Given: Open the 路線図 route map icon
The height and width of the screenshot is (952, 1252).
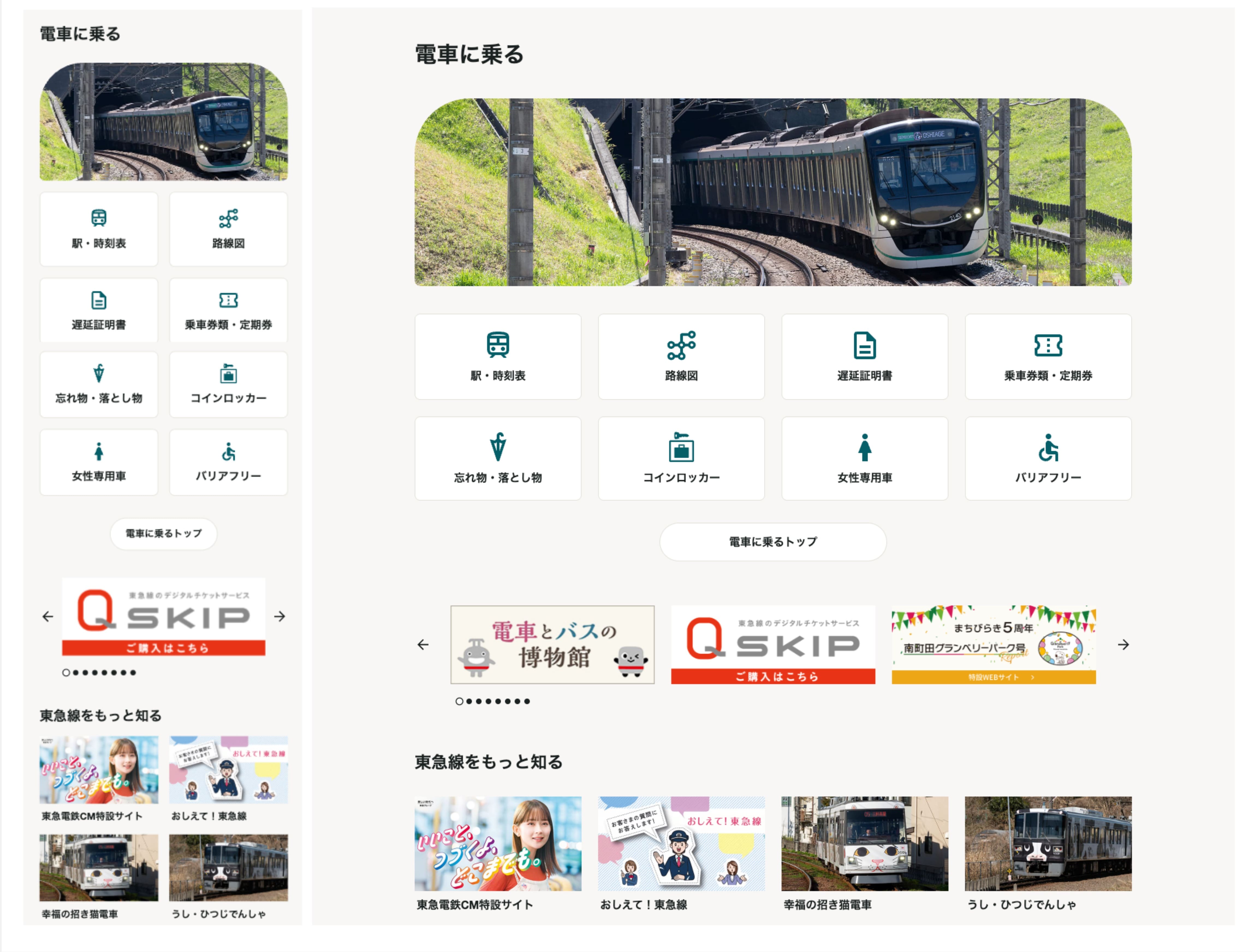Looking at the screenshot, I should (x=681, y=357).
